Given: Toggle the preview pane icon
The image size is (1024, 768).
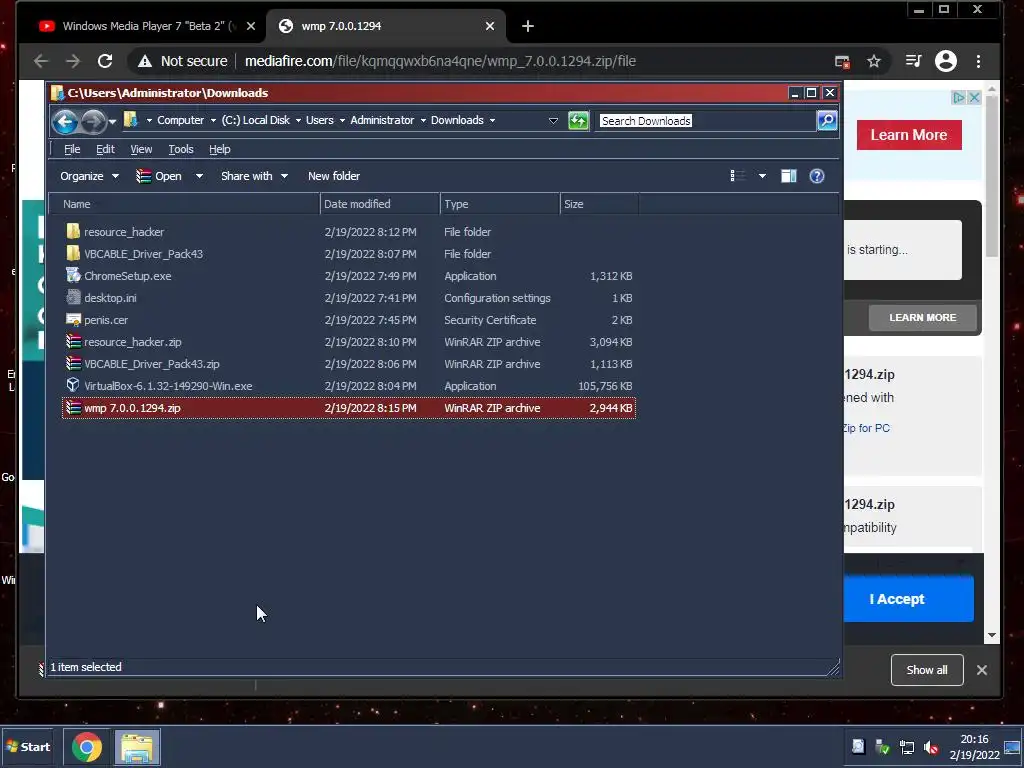Looking at the screenshot, I should click(x=788, y=176).
